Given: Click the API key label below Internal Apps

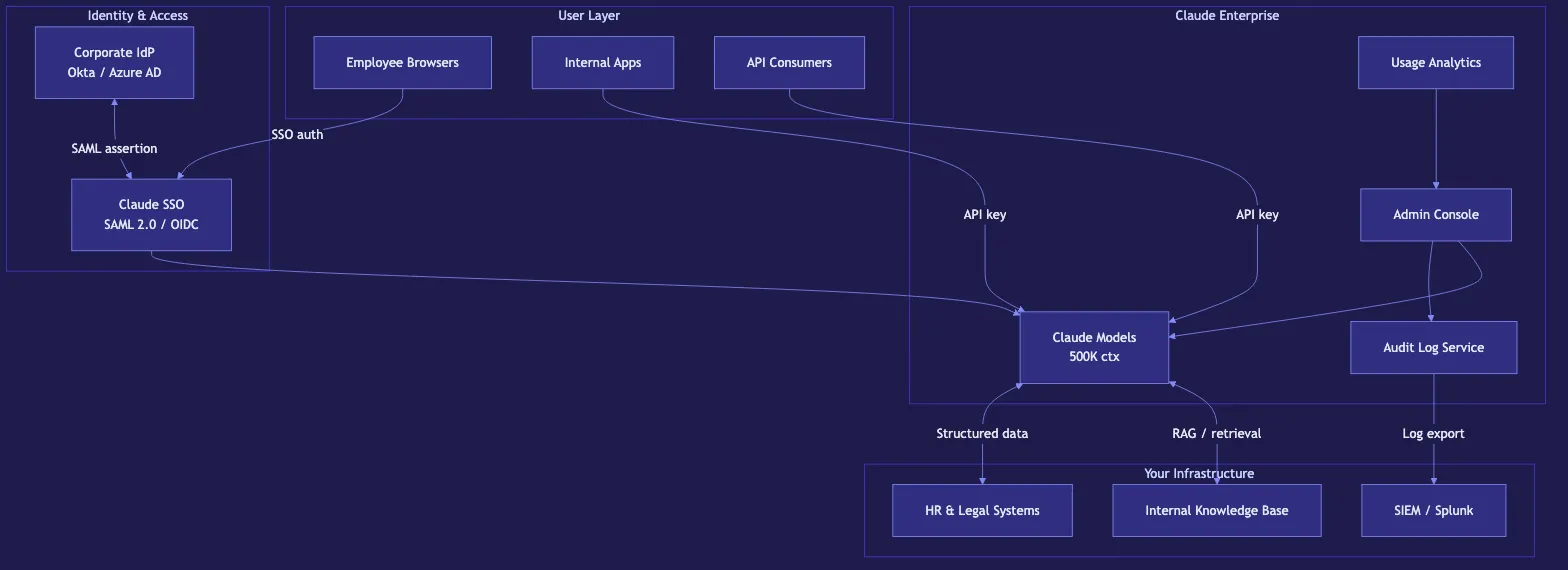Looking at the screenshot, I should pos(984,214).
